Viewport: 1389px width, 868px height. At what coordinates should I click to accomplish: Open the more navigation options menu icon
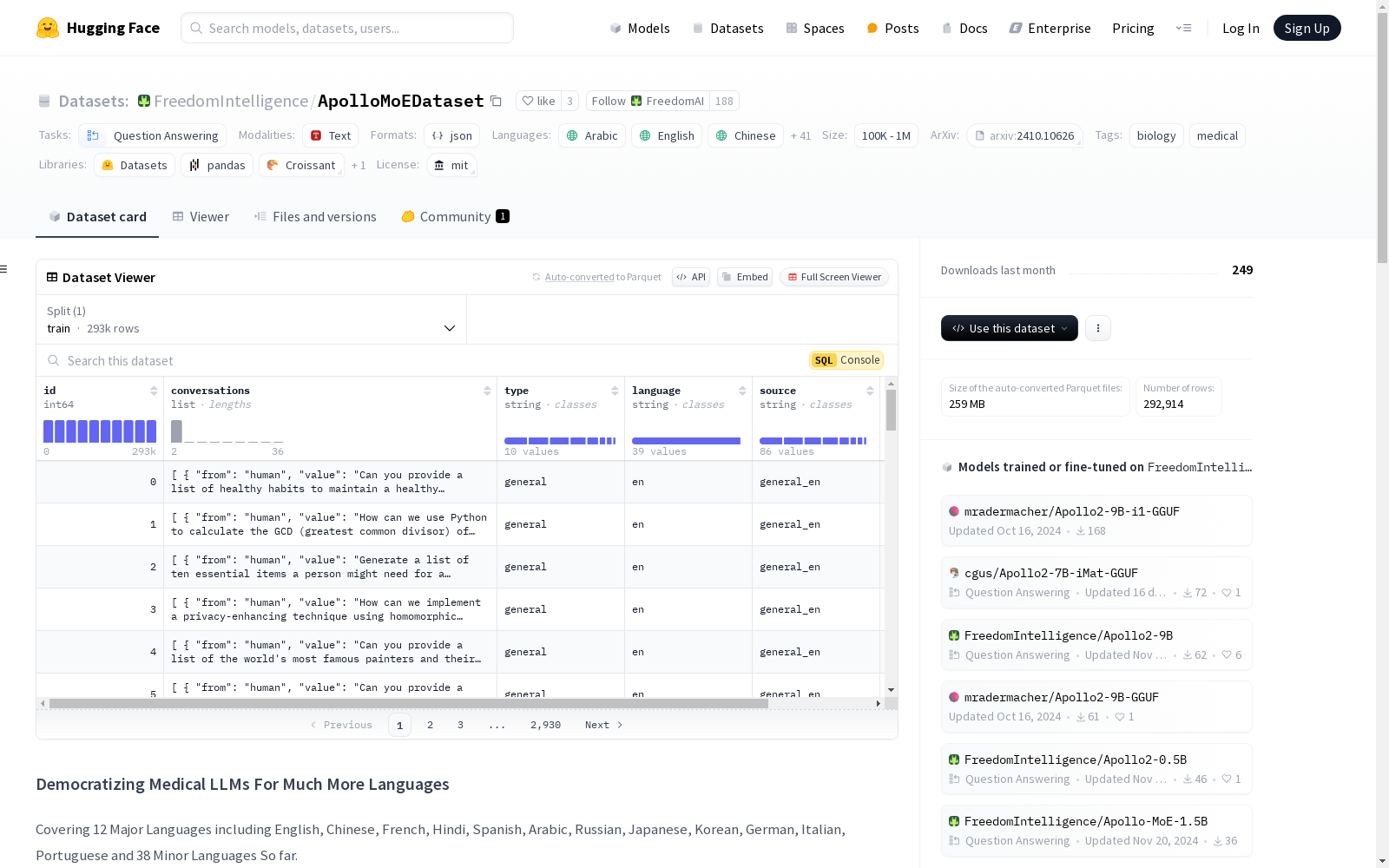point(1183,28)
